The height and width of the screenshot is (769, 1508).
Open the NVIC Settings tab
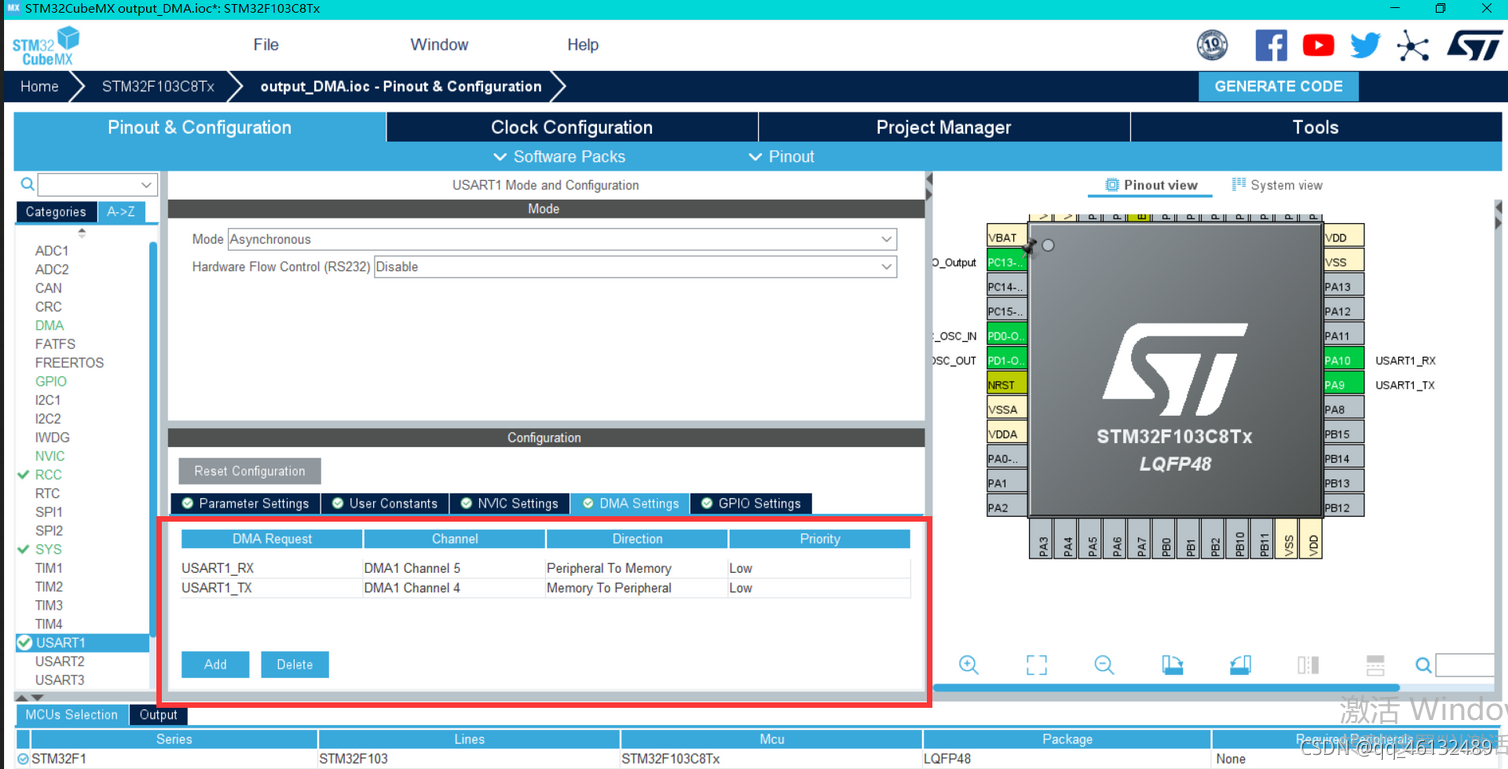(509, 503)
